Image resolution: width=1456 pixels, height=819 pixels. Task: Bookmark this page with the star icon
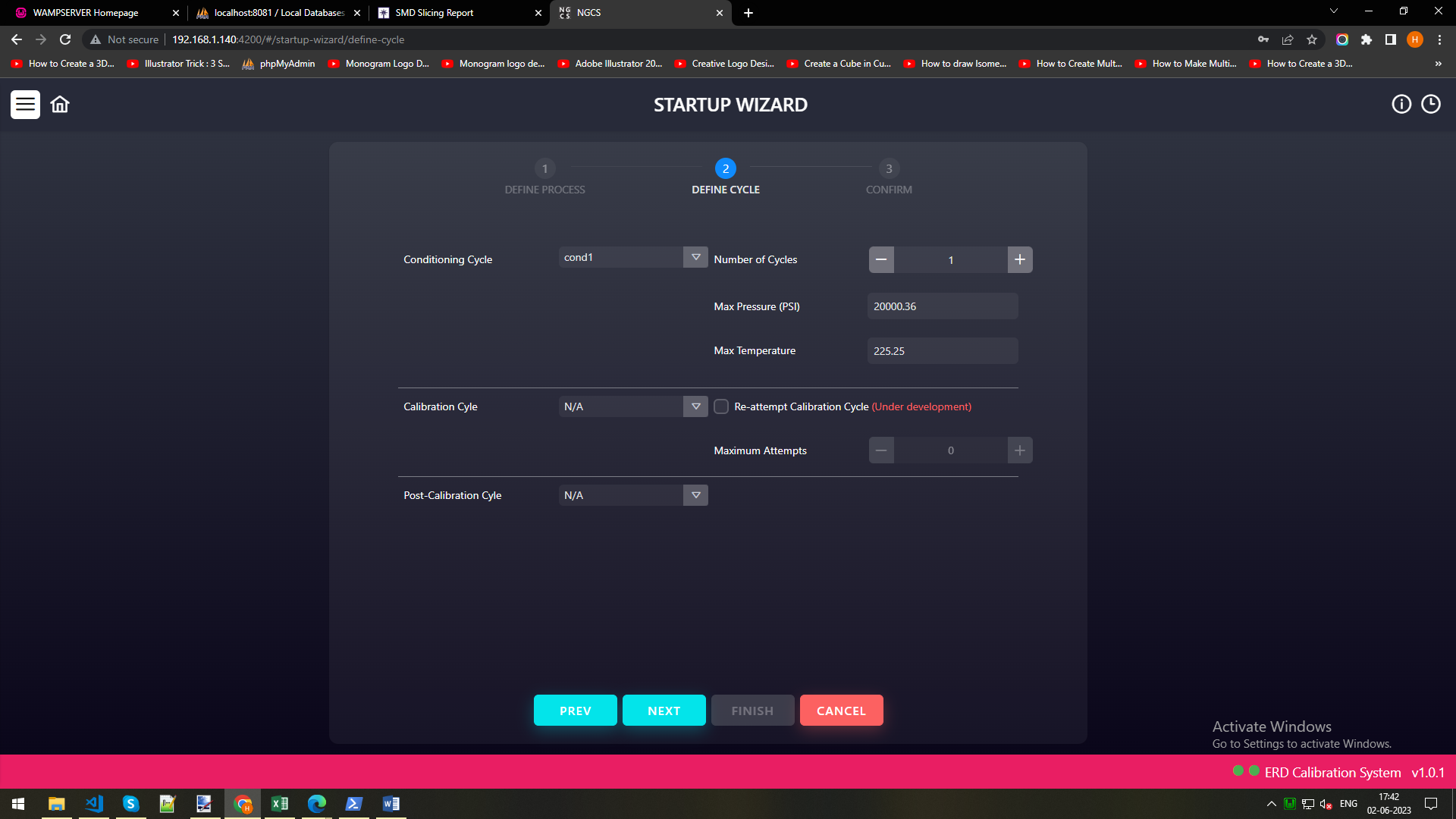[1311, 39]
